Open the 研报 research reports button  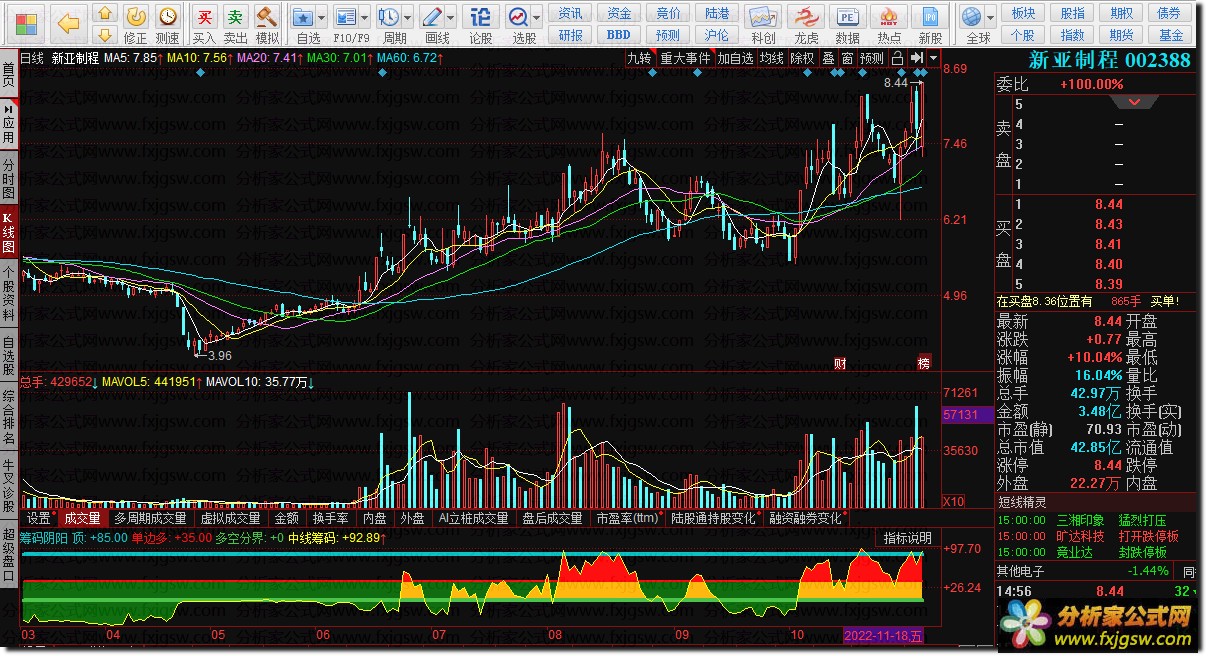pyautogui.click(x=571, y=35)
